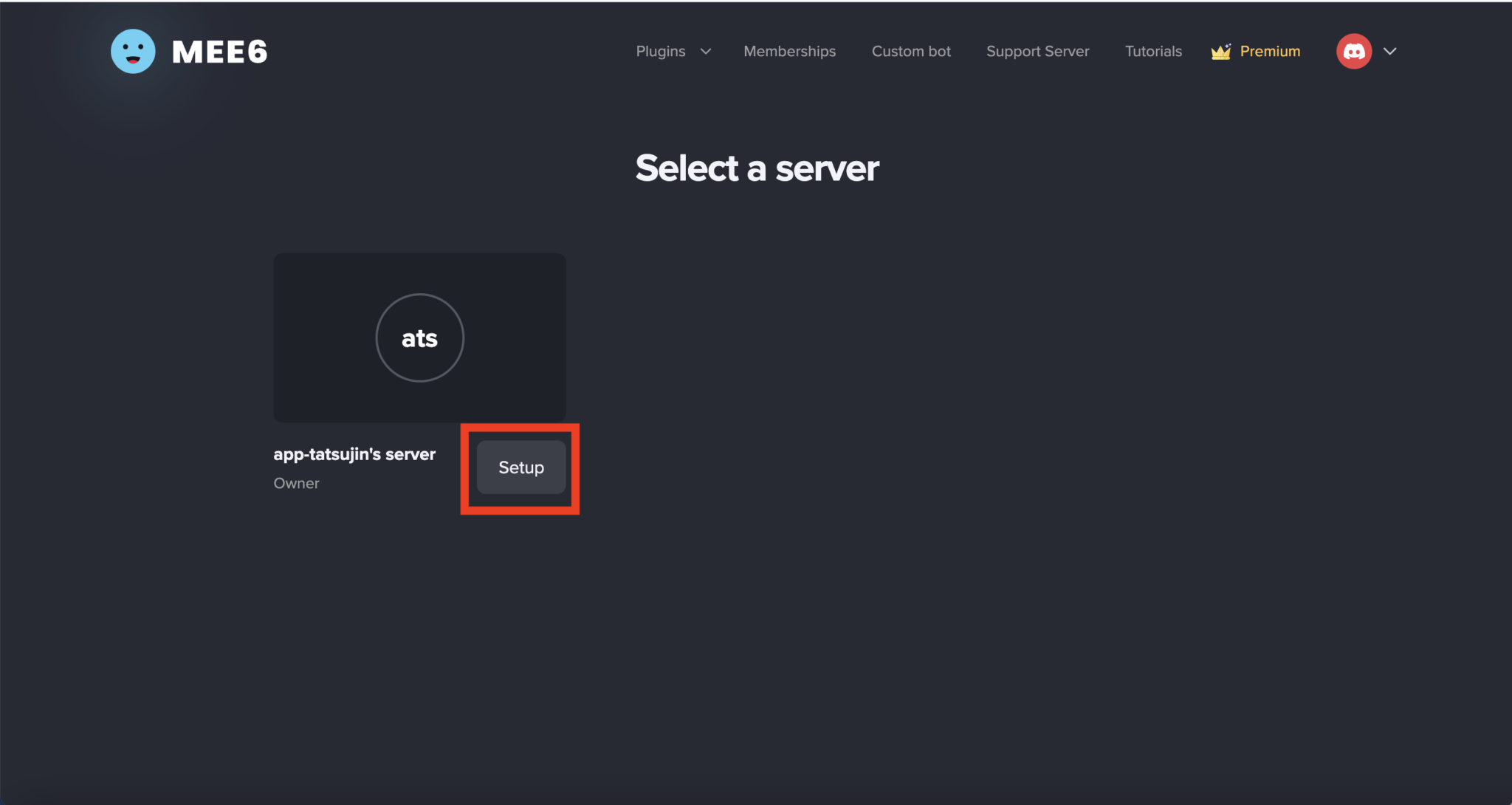Screen dimensions: 1512x805
Task: Open the Support Server page
Action: click(x=1037, y=51)
